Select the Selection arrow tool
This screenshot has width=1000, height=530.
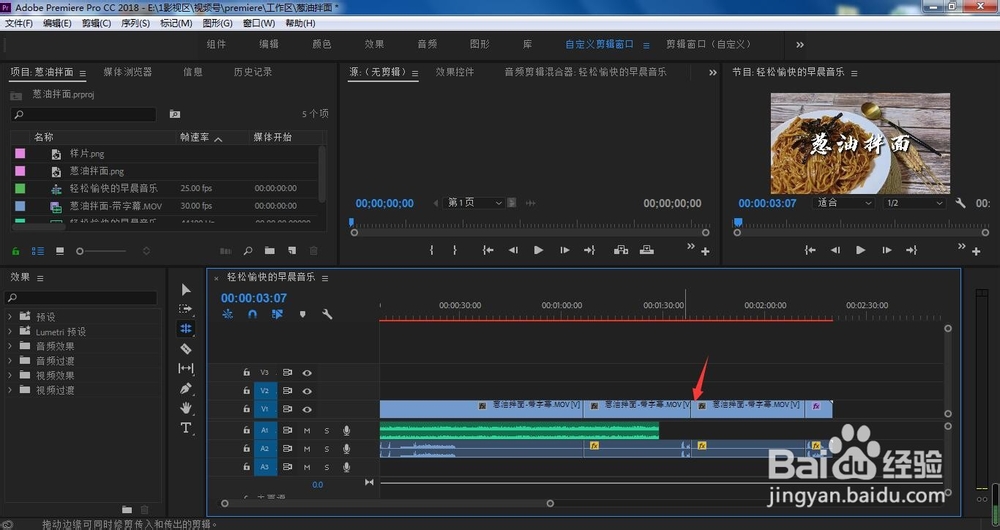click(186, 290)
